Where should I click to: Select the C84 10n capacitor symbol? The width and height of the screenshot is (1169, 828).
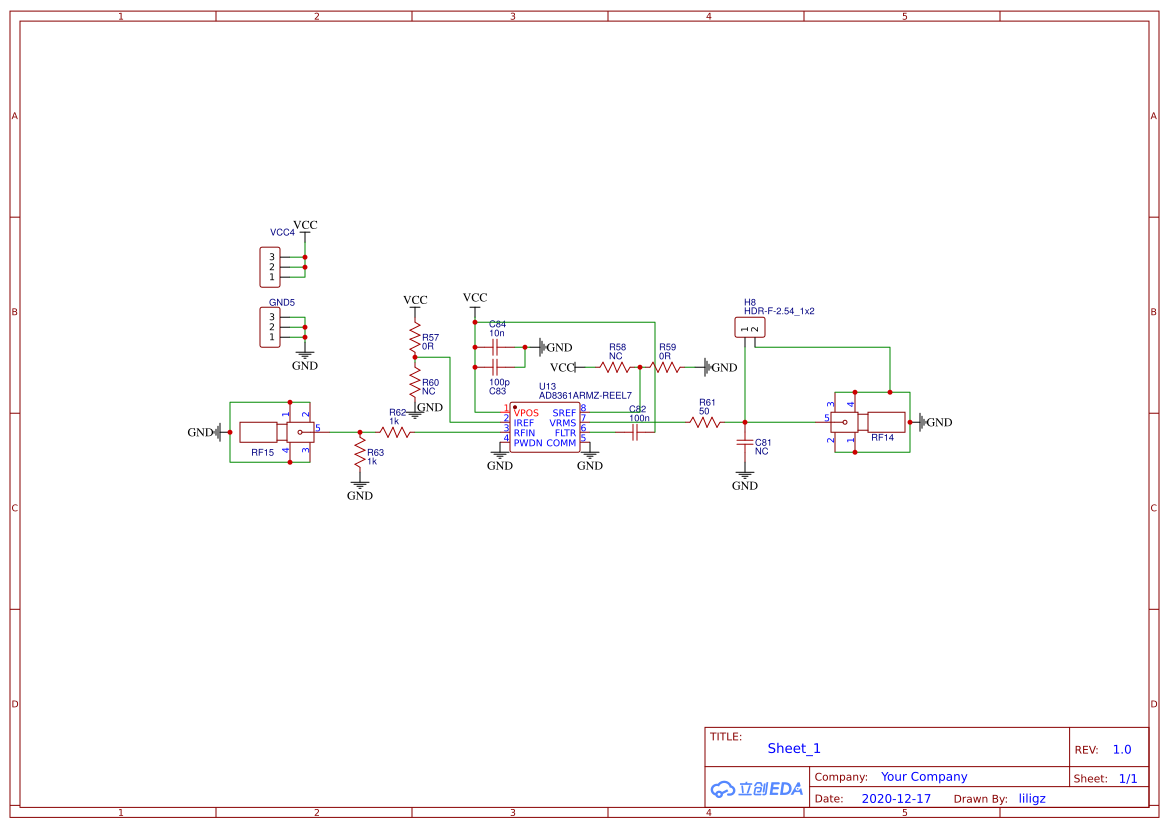pos(495,347)
